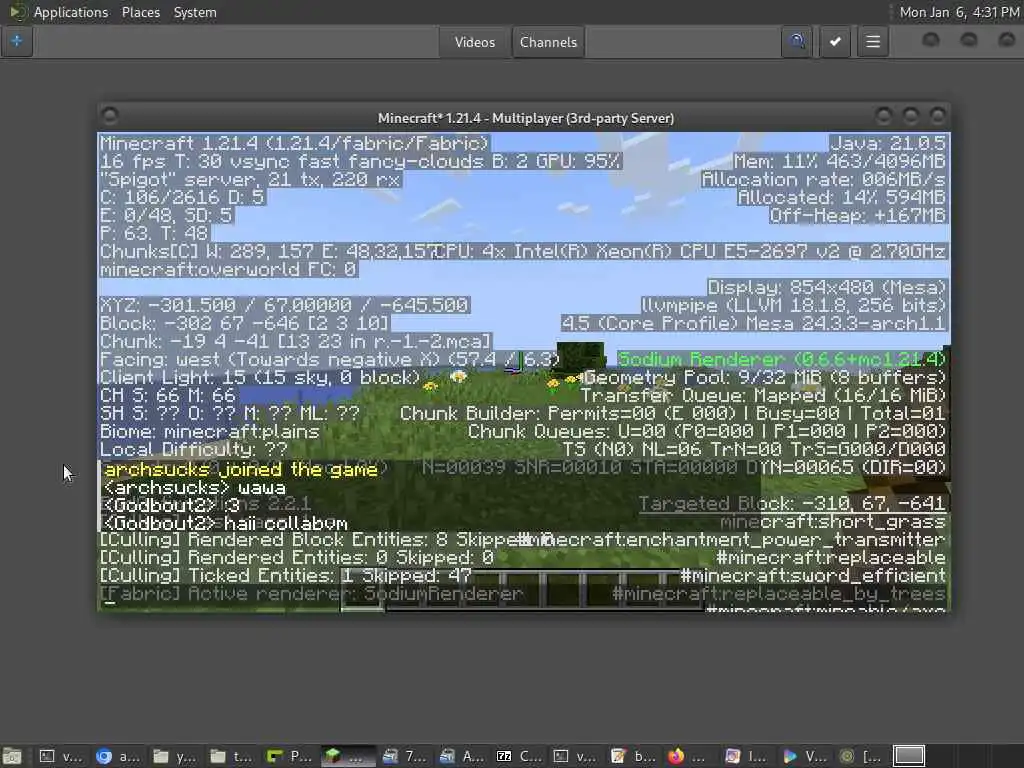Click the menu button left of Minecraft title
The width and height of the screenshot is (1024, 768).
point(110,116)
